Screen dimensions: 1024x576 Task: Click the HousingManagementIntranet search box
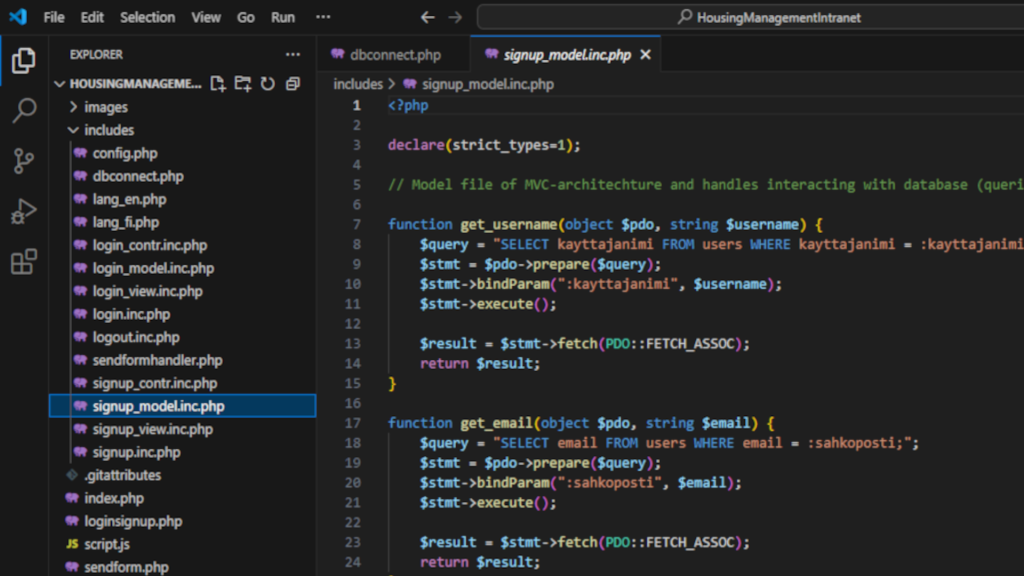[751, 18]
